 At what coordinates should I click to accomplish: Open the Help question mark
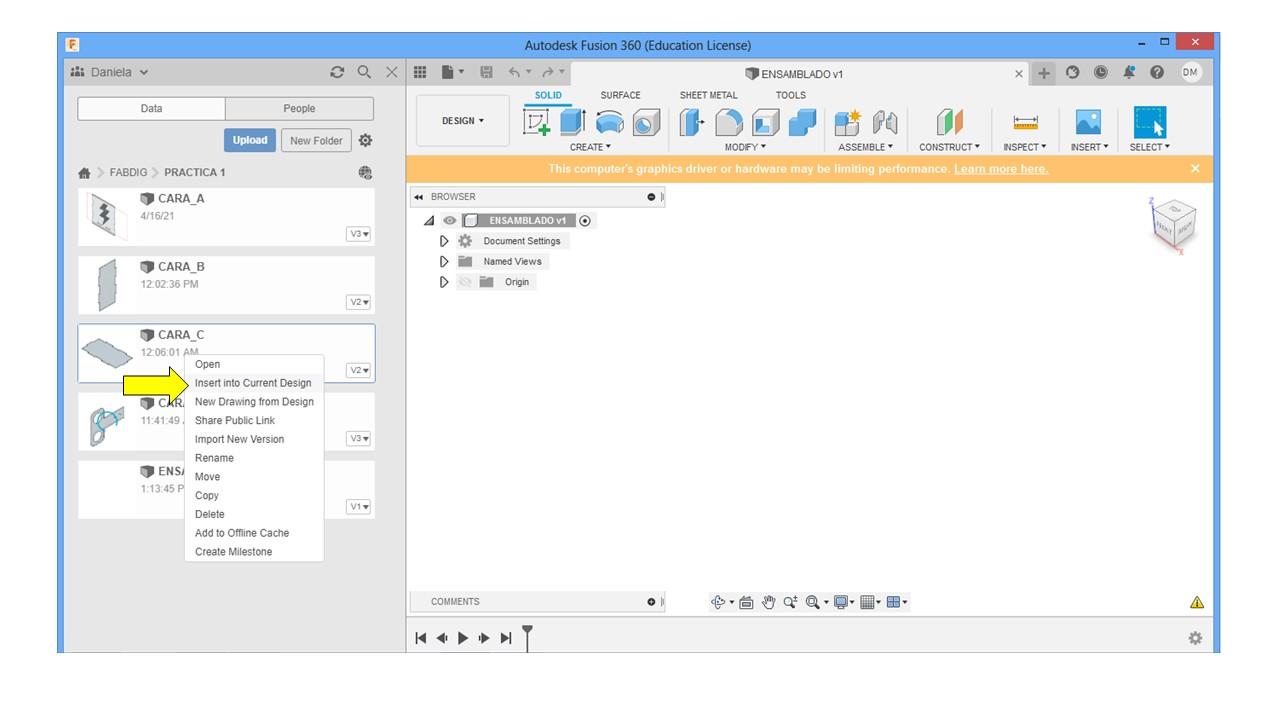(1157, 72)
